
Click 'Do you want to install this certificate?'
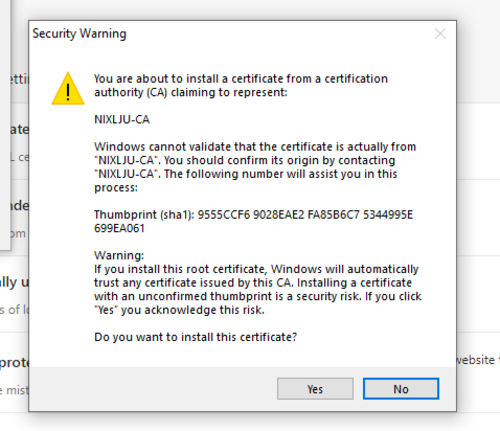195,337
